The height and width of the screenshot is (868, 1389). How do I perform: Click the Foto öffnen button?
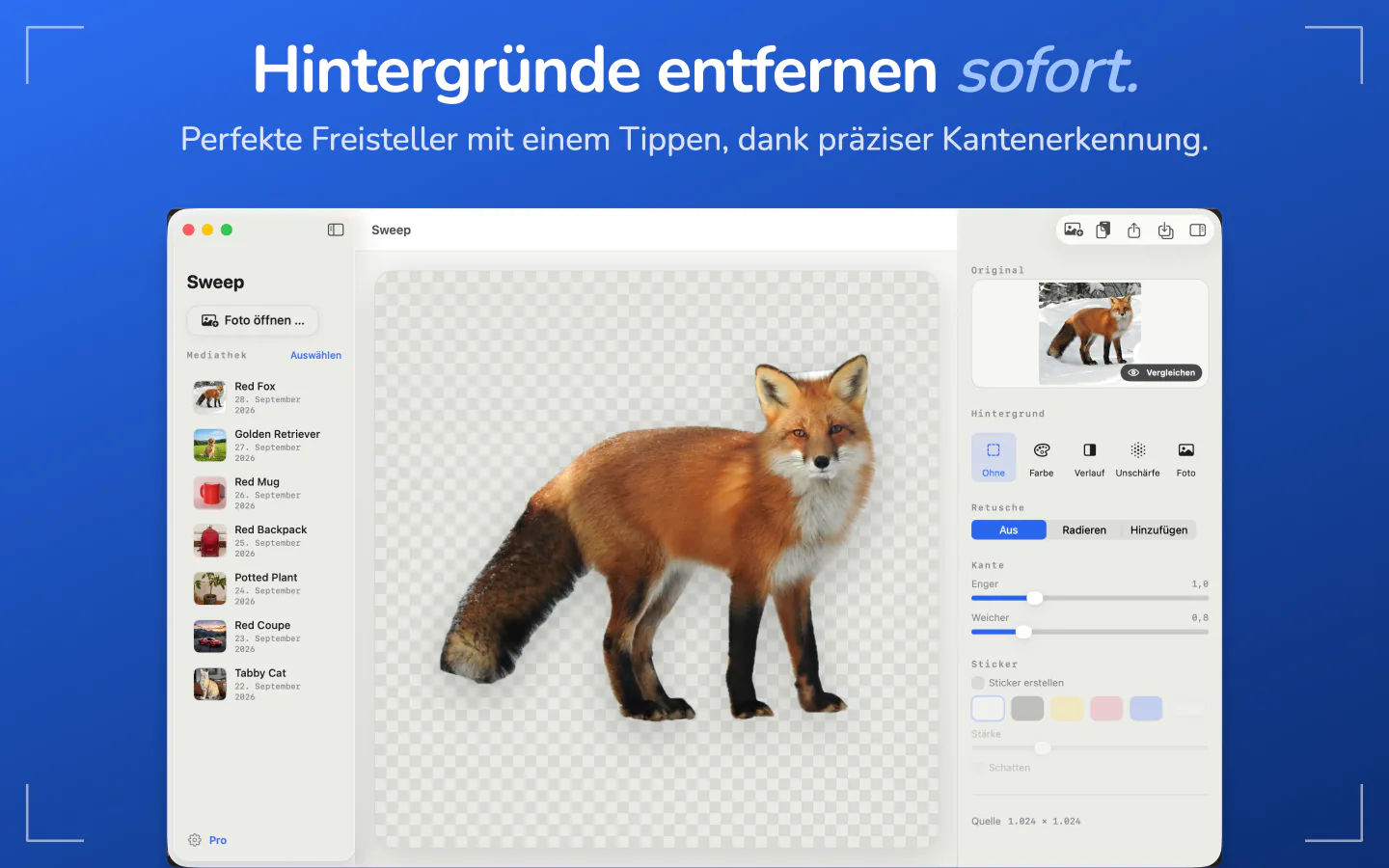pos(253,320)
